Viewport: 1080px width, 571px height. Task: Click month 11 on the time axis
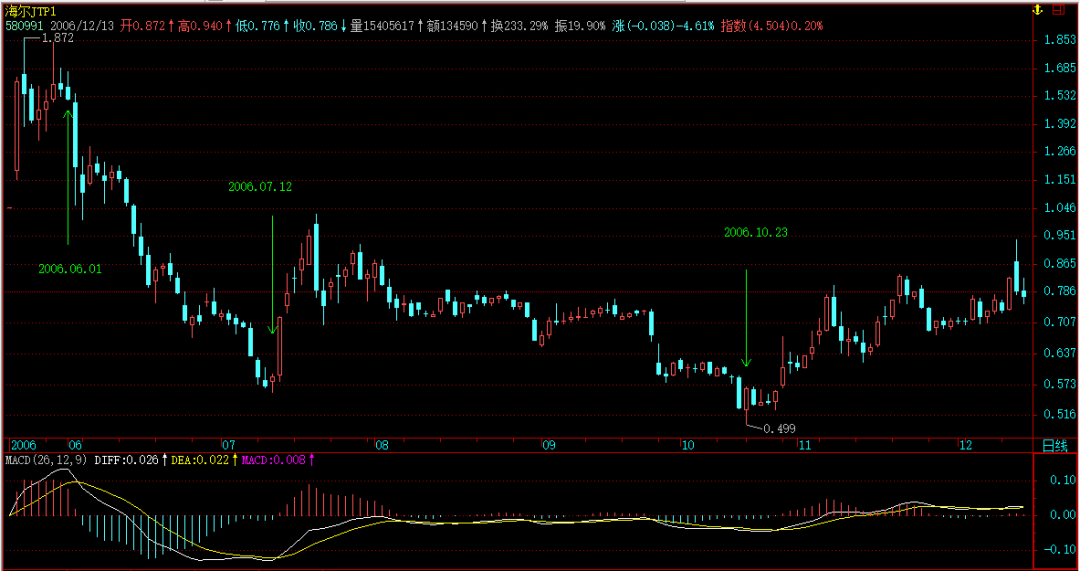(x=804, y=445)
